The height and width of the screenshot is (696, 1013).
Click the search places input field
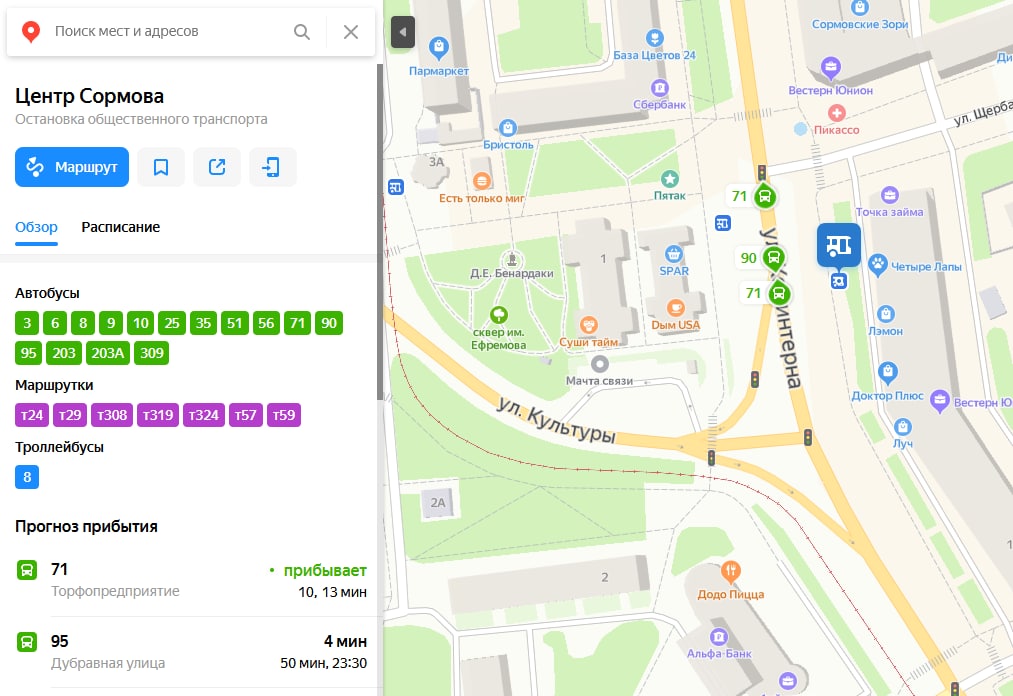pyautogui.click(x=168, y=32)
